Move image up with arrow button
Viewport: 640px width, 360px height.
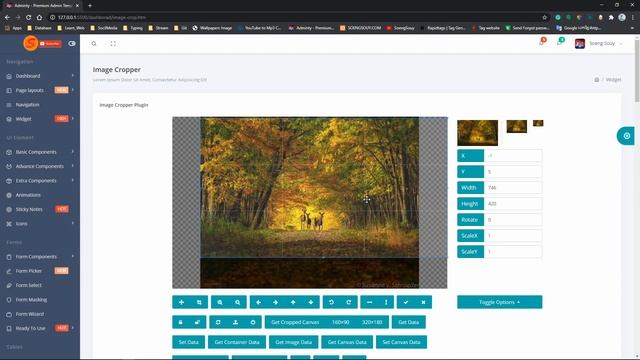click(293, 302)
